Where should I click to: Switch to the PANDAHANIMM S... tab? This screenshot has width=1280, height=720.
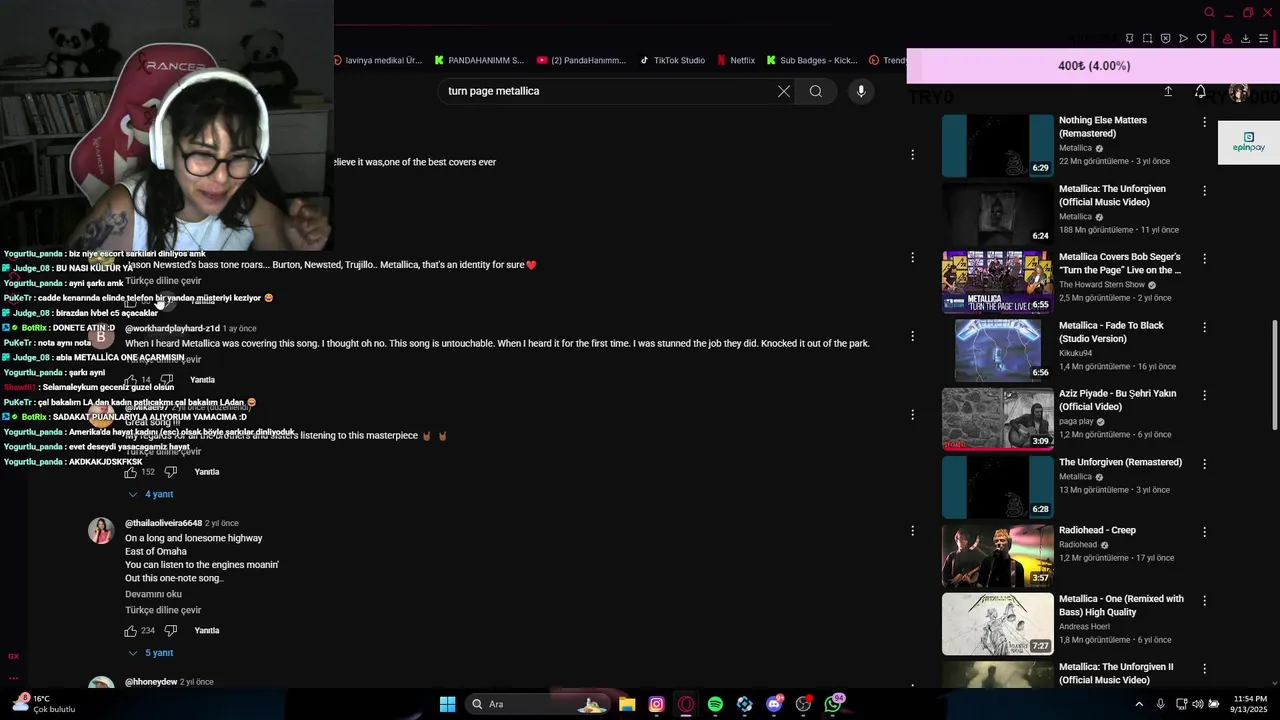(479, 60)
